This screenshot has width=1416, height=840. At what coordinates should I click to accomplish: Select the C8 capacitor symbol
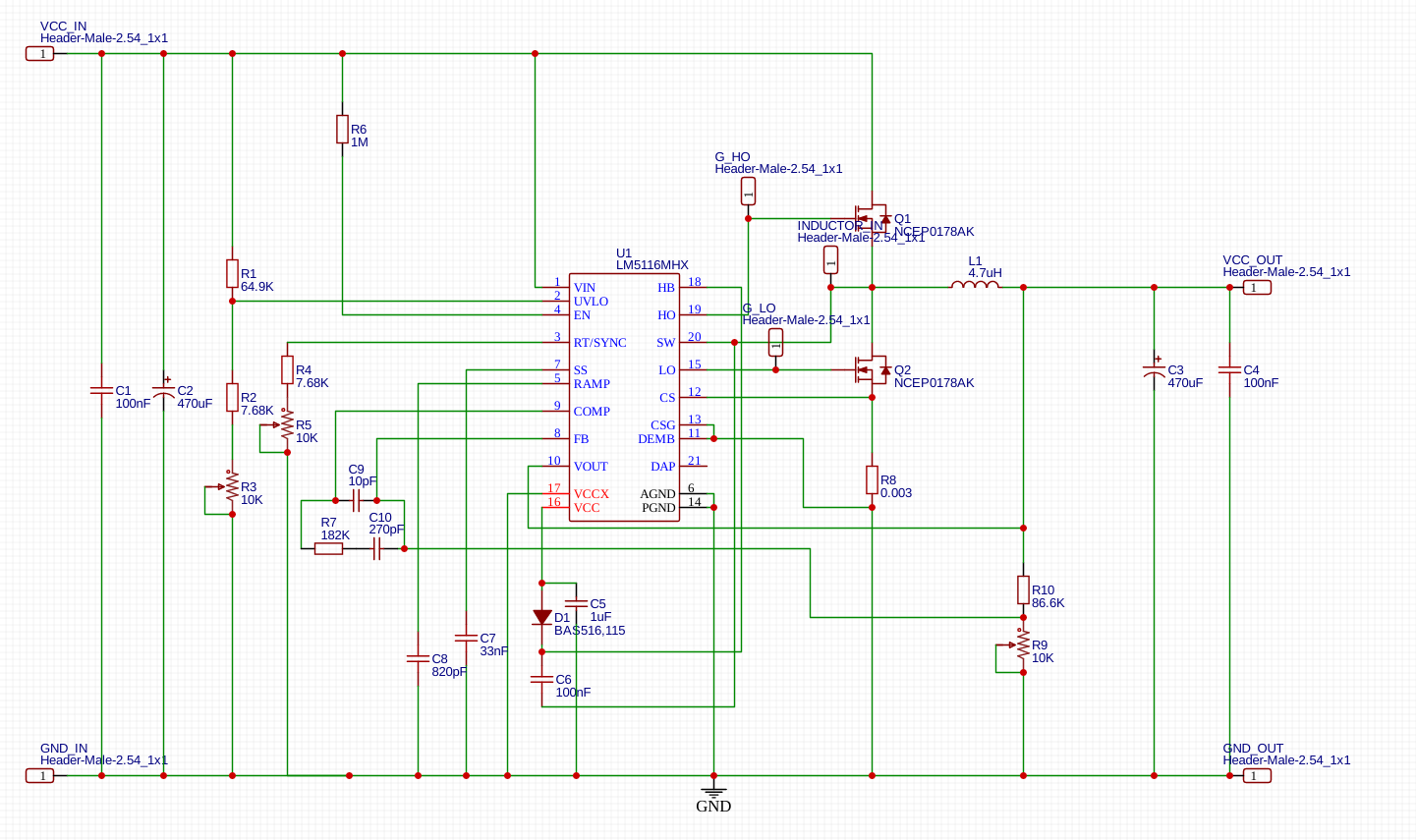click(x=418, y=658)
